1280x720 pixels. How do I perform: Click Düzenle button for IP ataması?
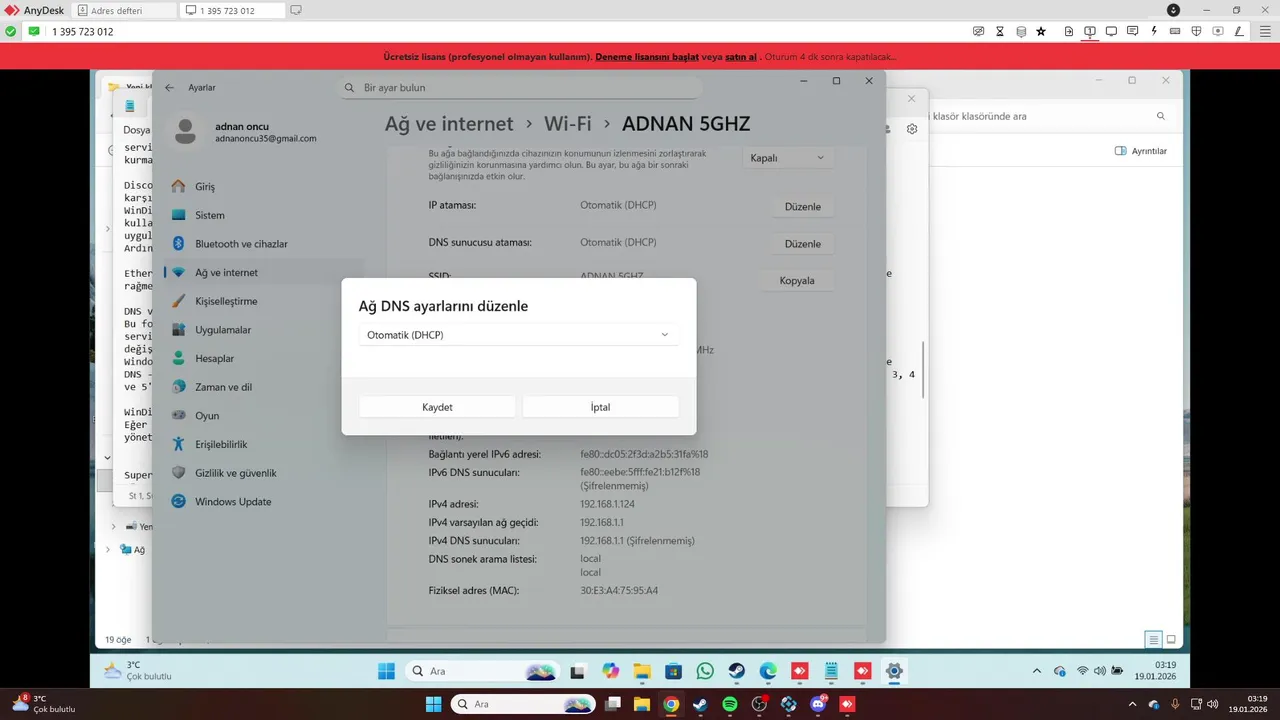coord(803,207)
